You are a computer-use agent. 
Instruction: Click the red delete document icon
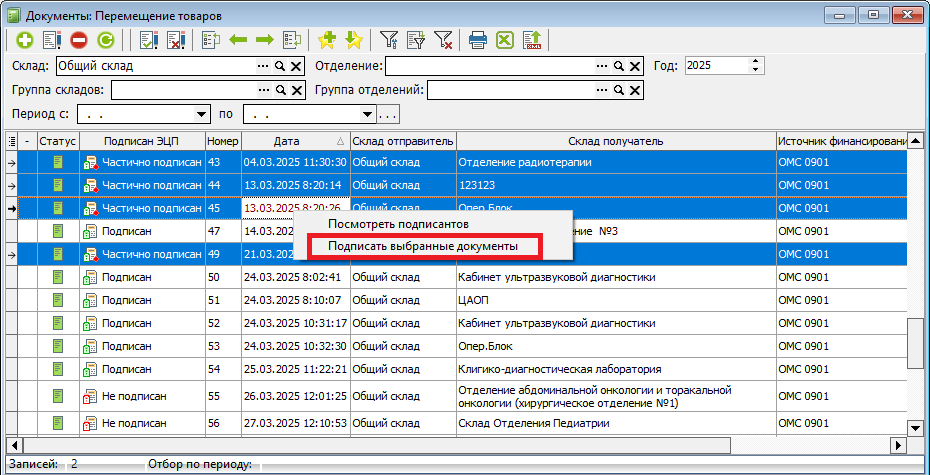[79, 41]
